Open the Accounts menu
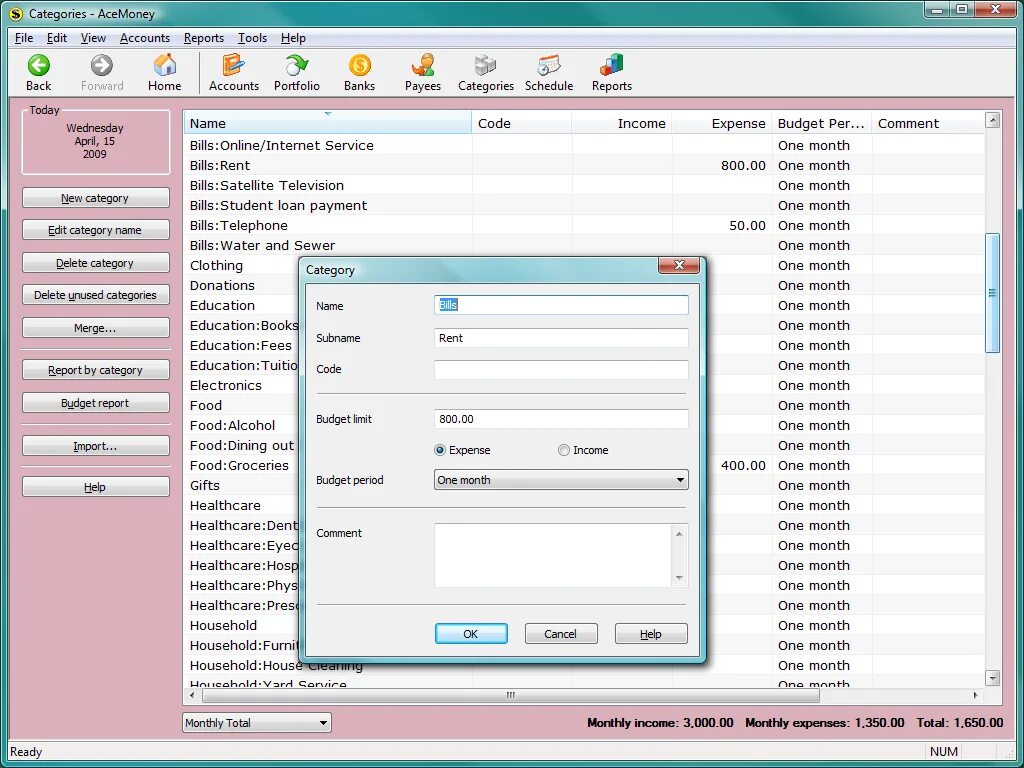 [x=145, y=38]
